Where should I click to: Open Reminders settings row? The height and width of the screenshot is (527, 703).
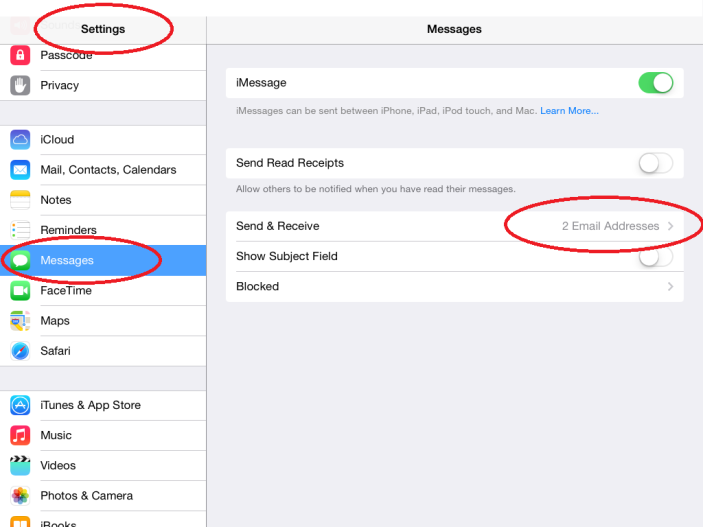pyautogui.click(x=68, y=230)
